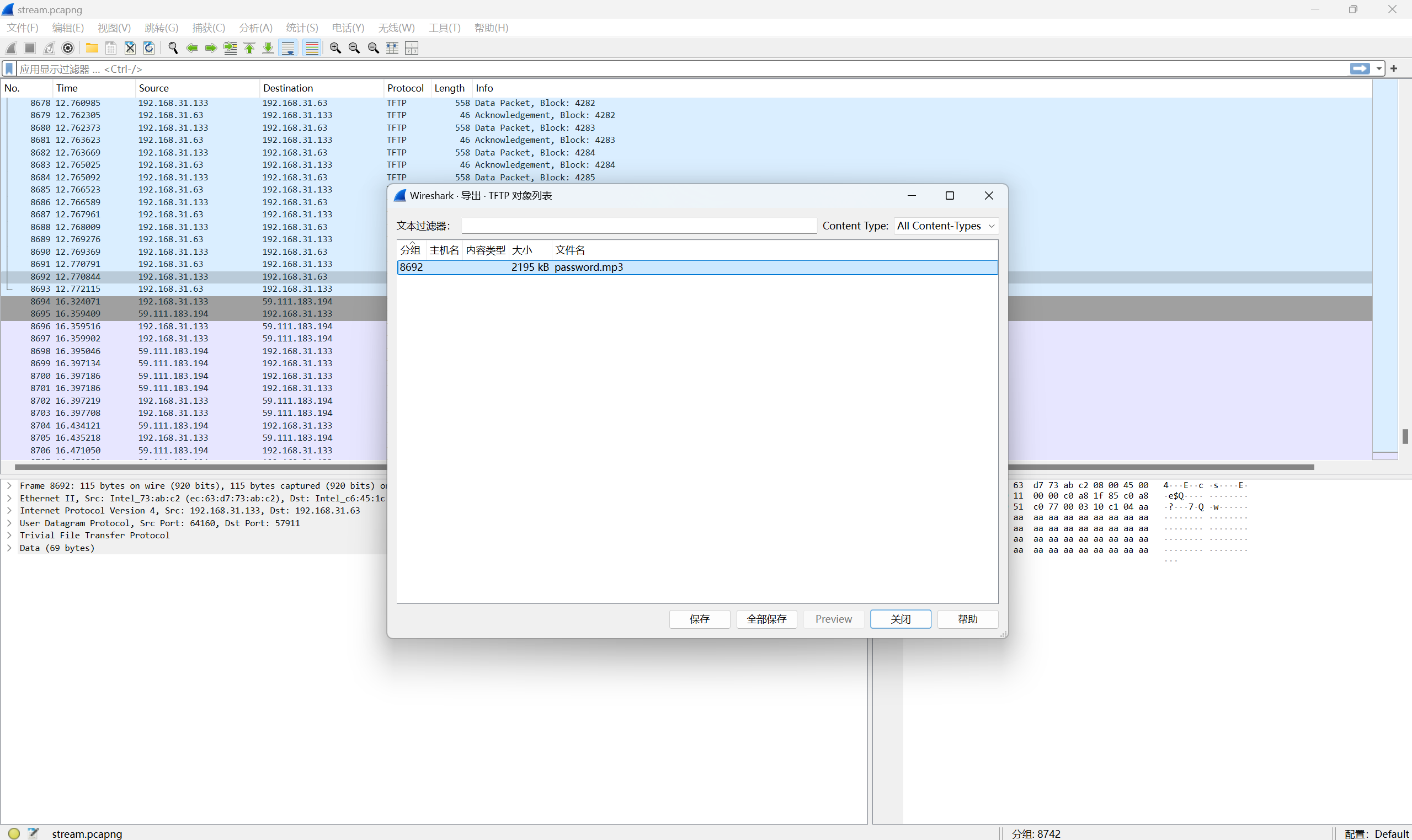Screen dimensions: 1412x840
Task: Maximize the TFTP export dialog window
Action: (x=950, y=196)
